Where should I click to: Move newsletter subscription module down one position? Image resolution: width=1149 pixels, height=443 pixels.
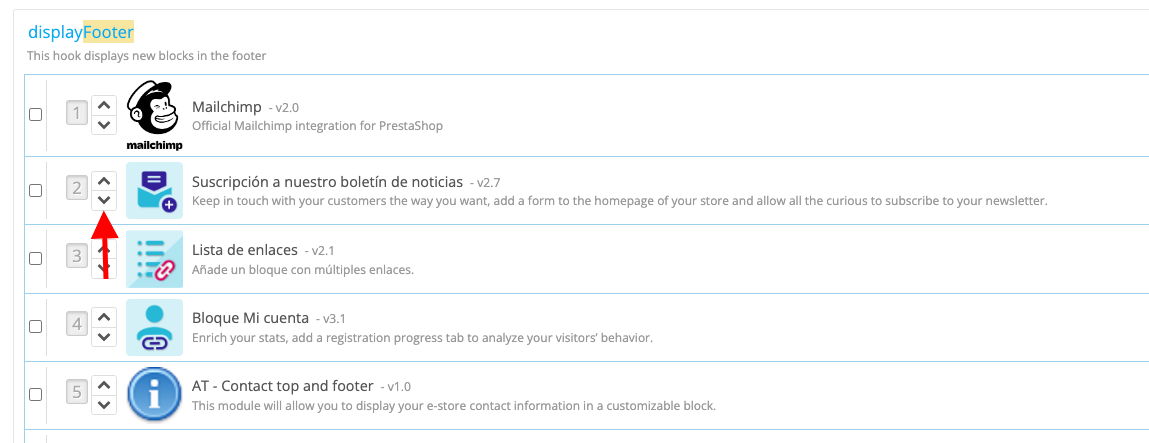click(104, 199)
